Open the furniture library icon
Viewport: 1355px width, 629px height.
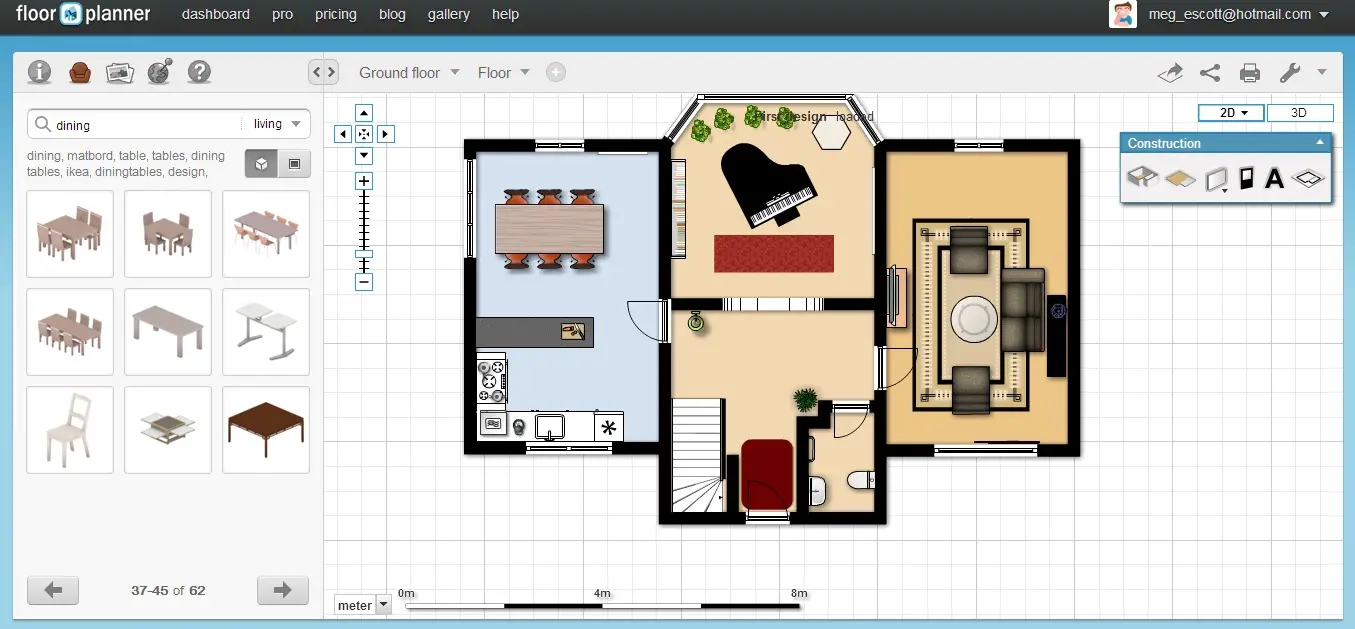[x=79, y=72]
